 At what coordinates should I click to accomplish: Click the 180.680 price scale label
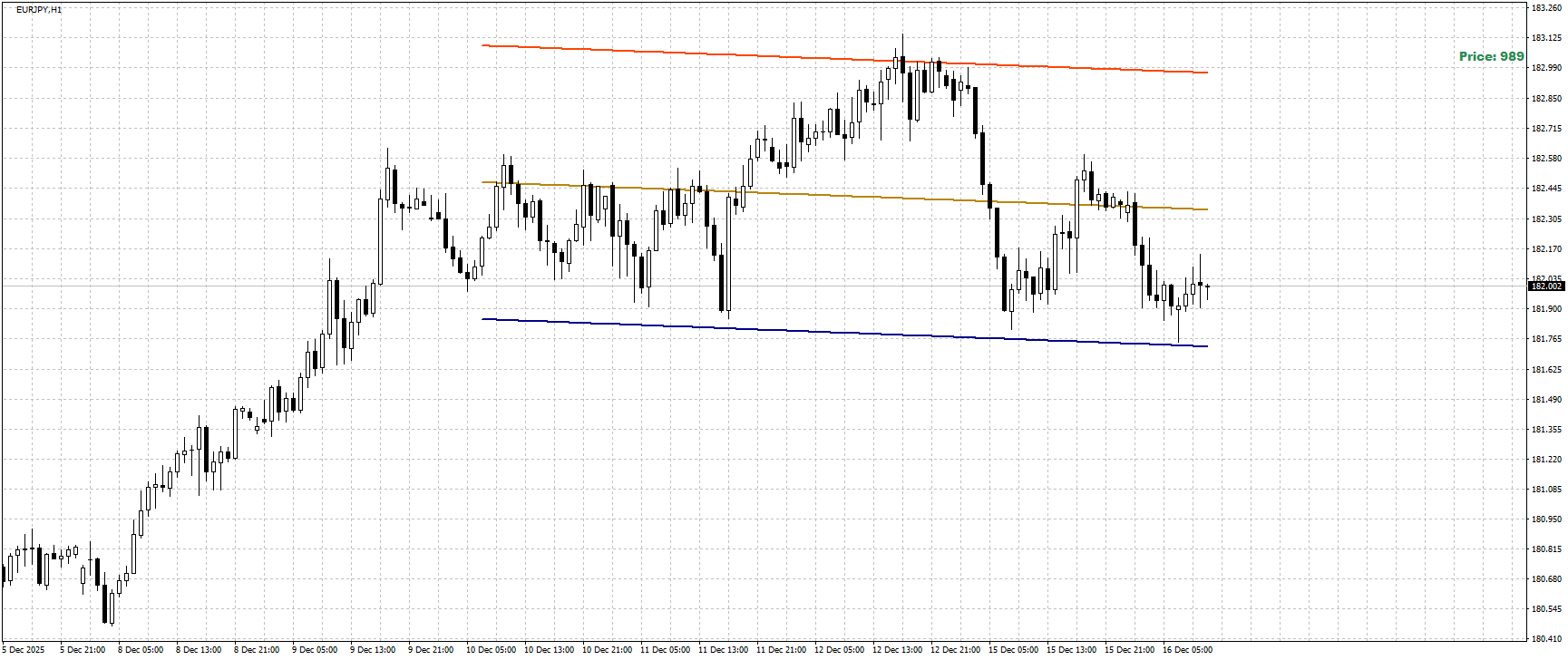(x=1546, y=579)
